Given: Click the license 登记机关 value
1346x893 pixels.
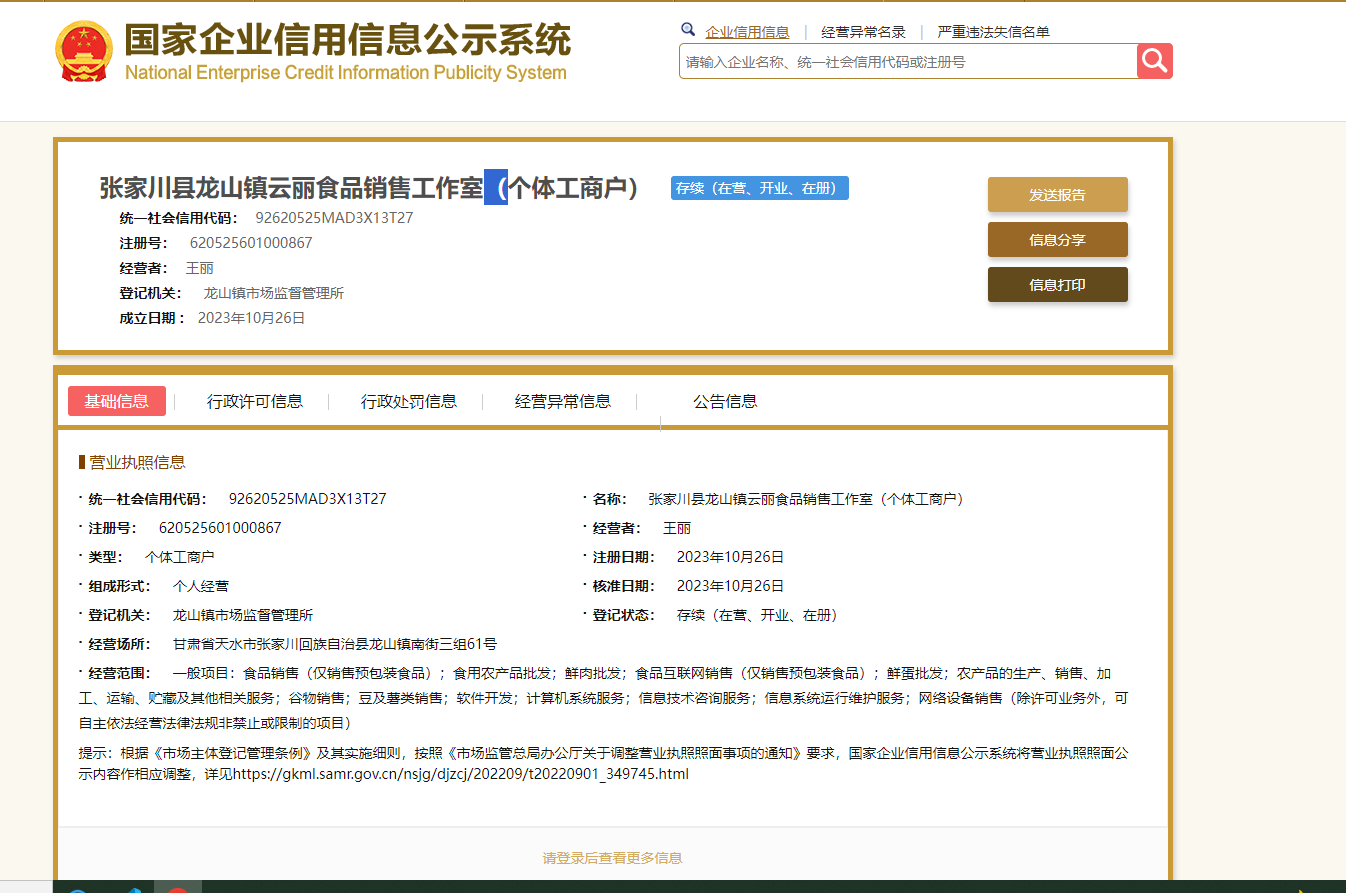Looking at the screenshot, I should coord(243,615).
